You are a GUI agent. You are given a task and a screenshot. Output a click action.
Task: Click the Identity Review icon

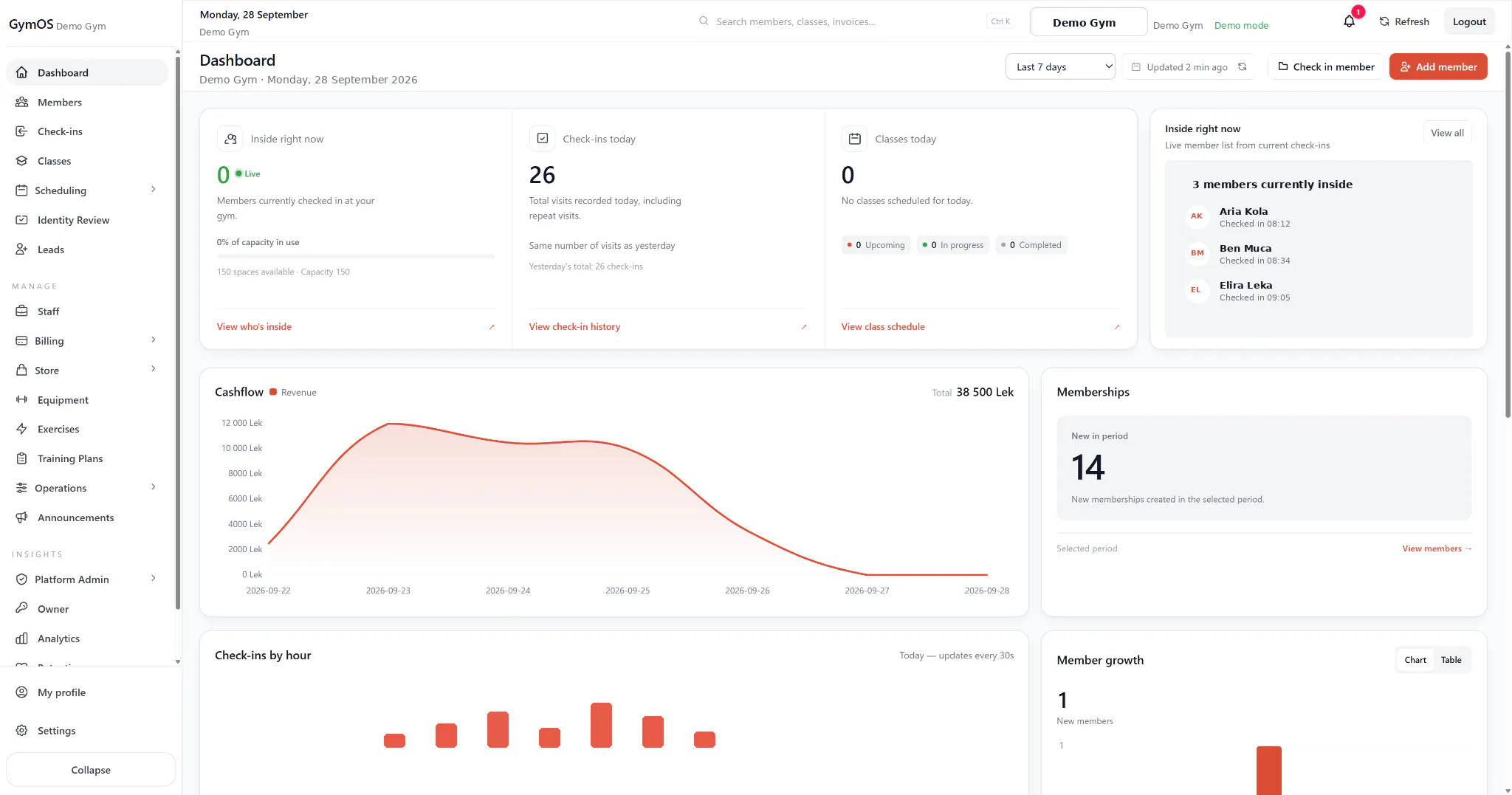point(22,220)
